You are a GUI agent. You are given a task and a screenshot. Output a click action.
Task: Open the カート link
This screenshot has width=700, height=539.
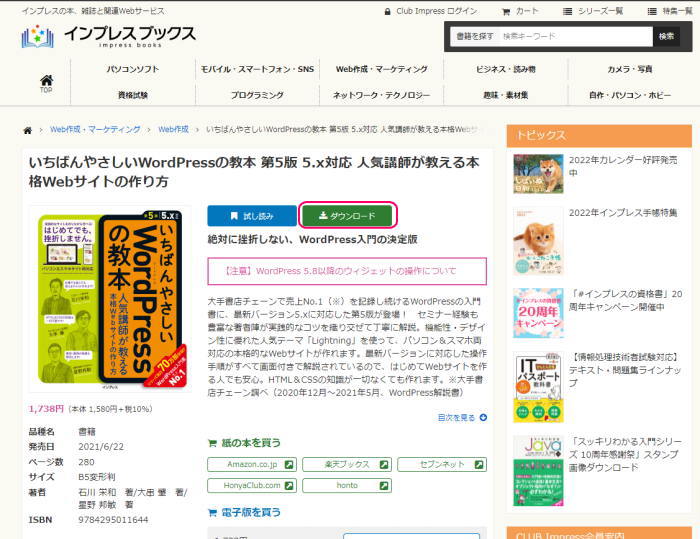click(521, 11)
